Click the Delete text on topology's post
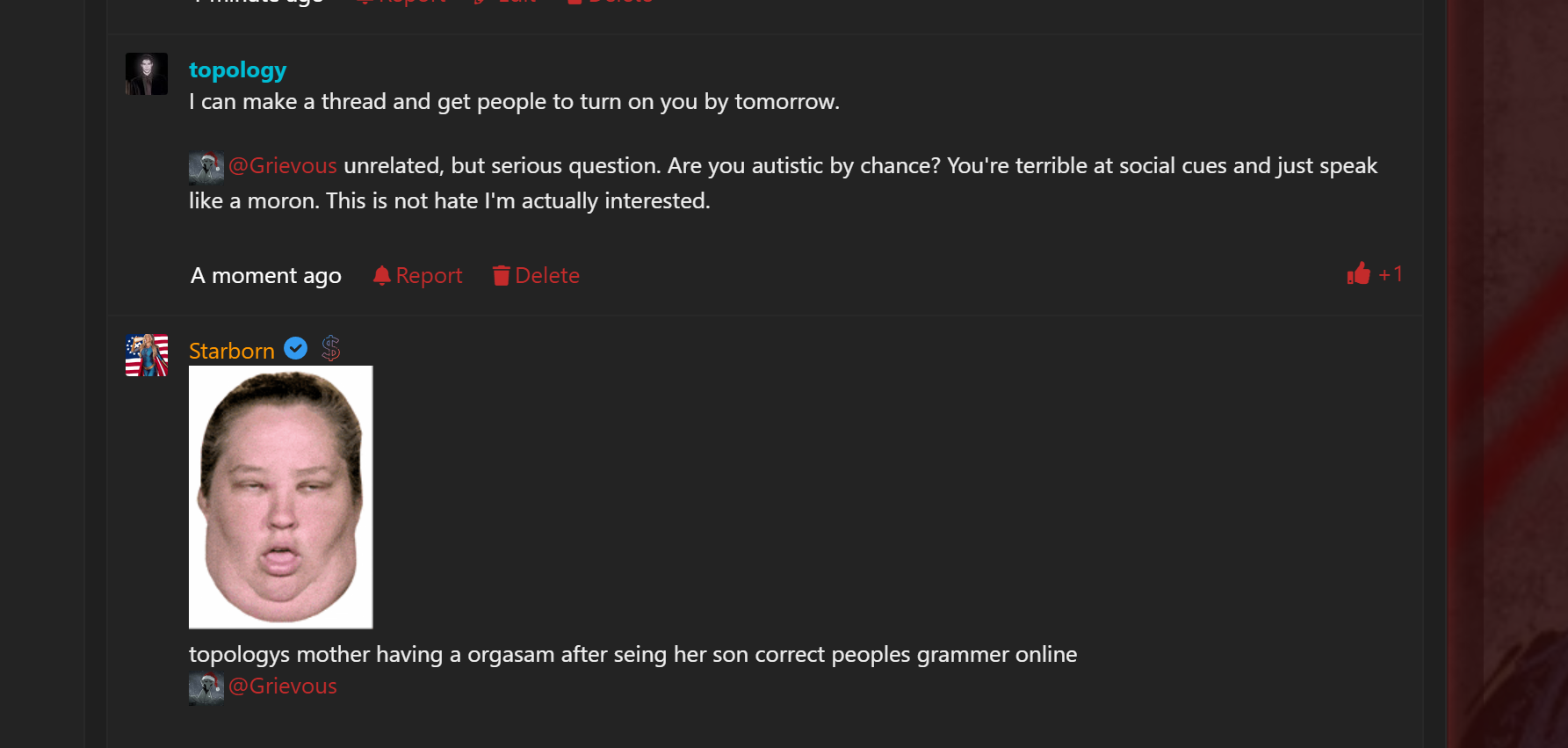This screenshot has height=748, width=1568. pos(547,276)
